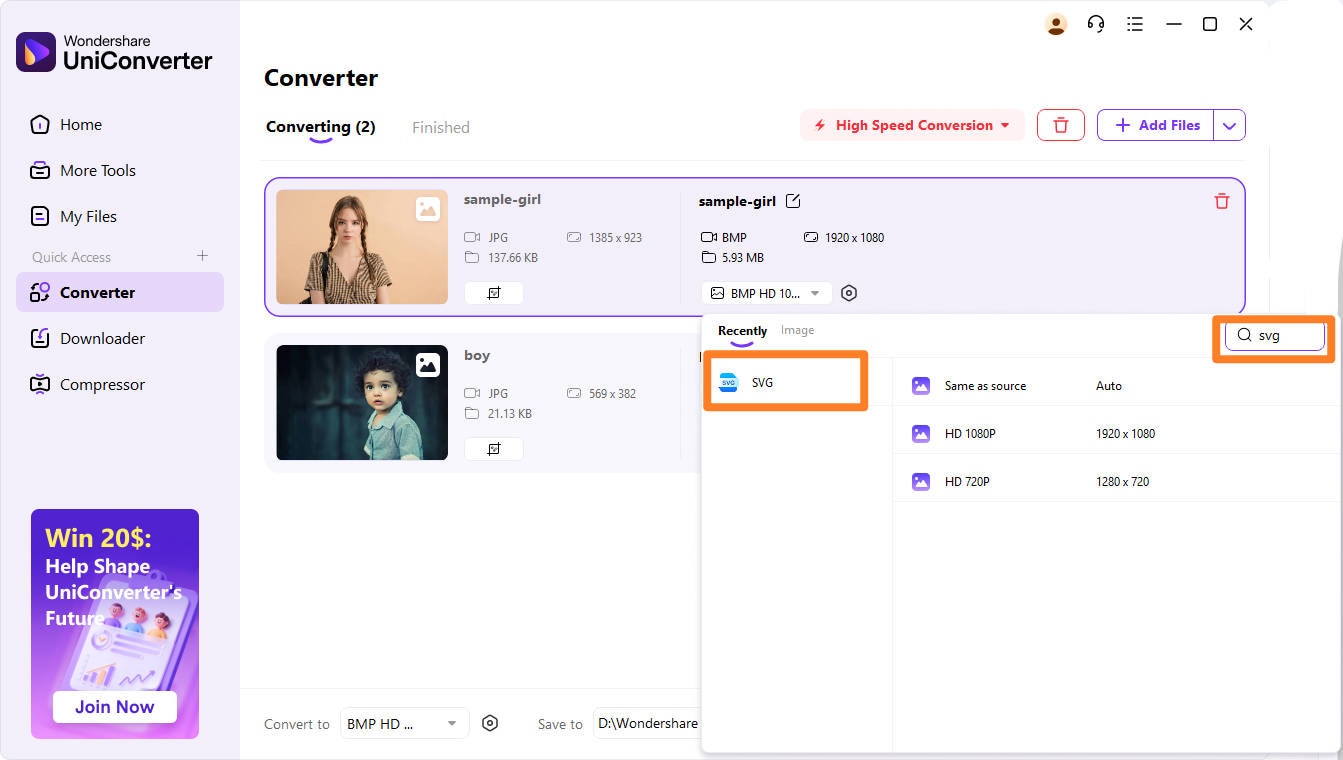
Task: Open the Convert to format dropdown
Action: tap(404, 724)
